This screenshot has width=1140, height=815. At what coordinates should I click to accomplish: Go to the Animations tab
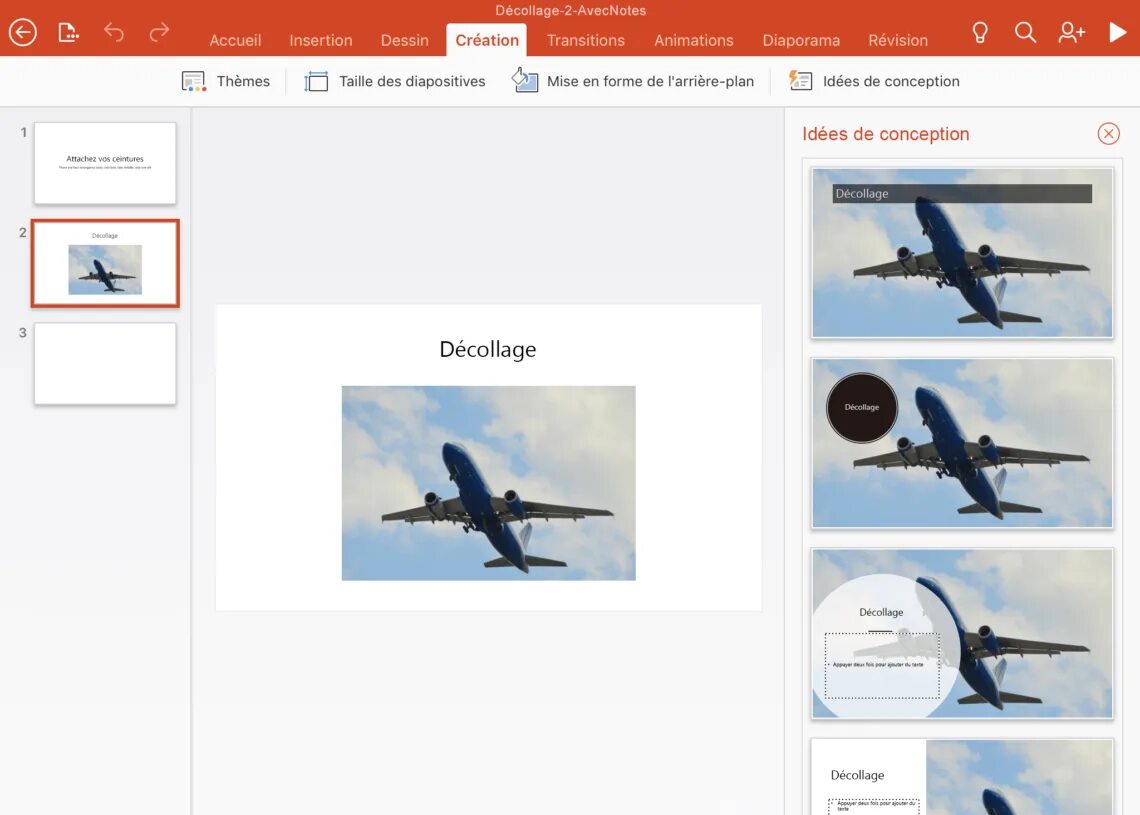point(694,41)
